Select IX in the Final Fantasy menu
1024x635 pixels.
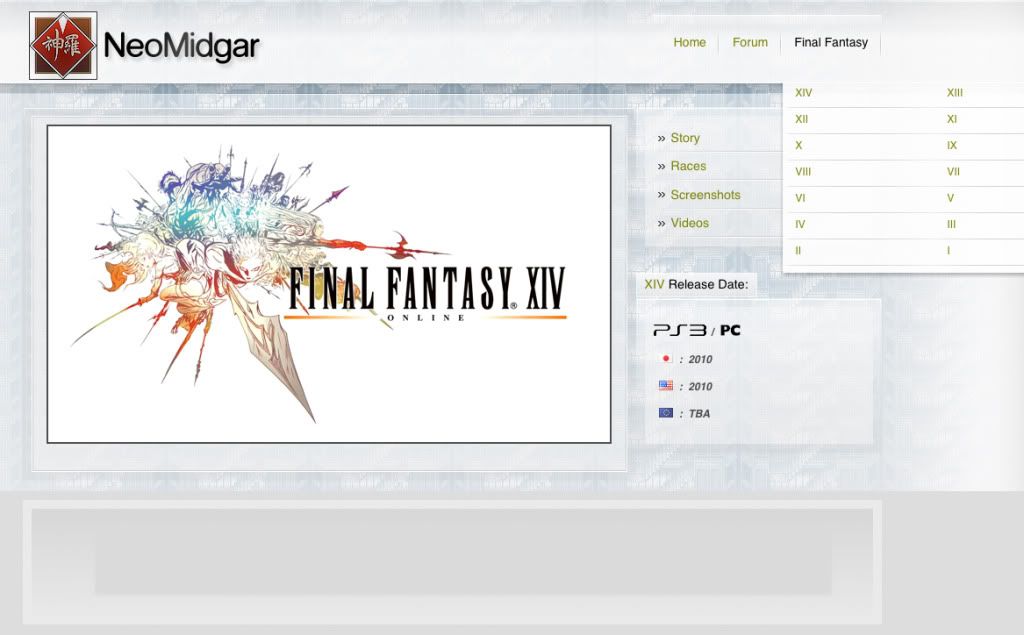952,145
